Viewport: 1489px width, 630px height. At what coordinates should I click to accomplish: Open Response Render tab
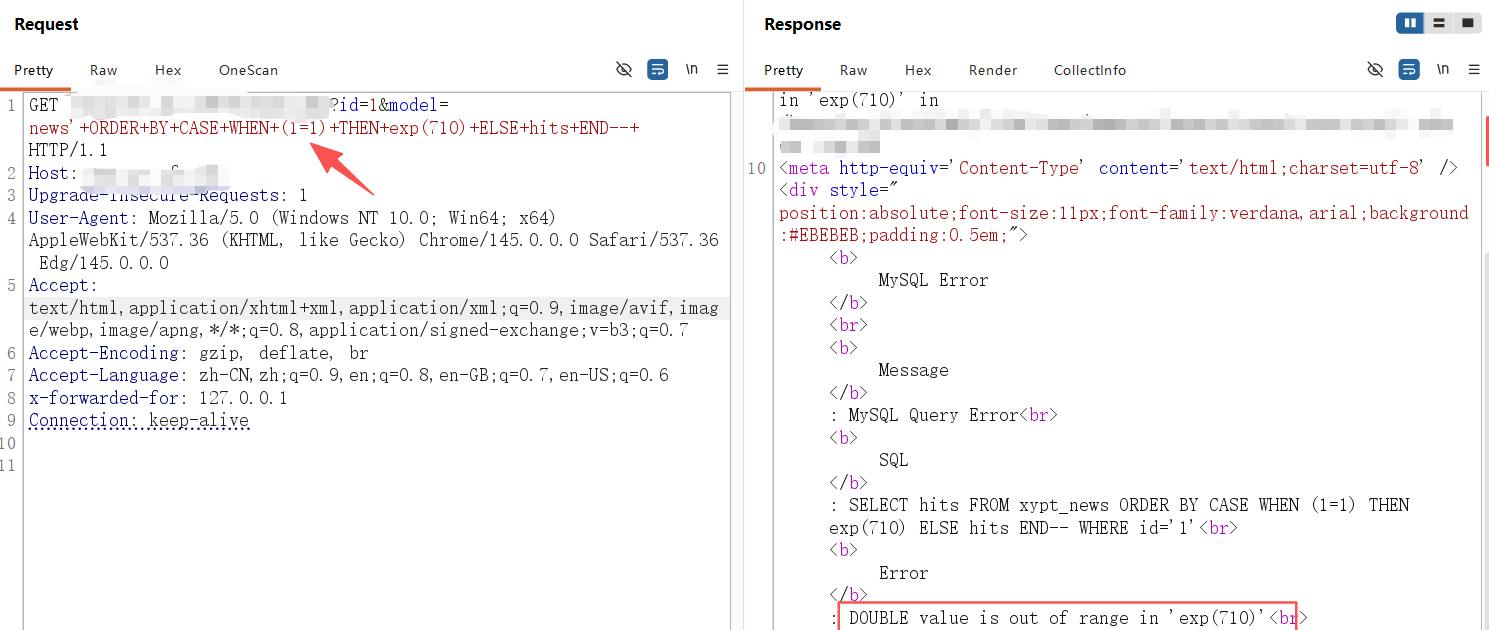(993, 70)
